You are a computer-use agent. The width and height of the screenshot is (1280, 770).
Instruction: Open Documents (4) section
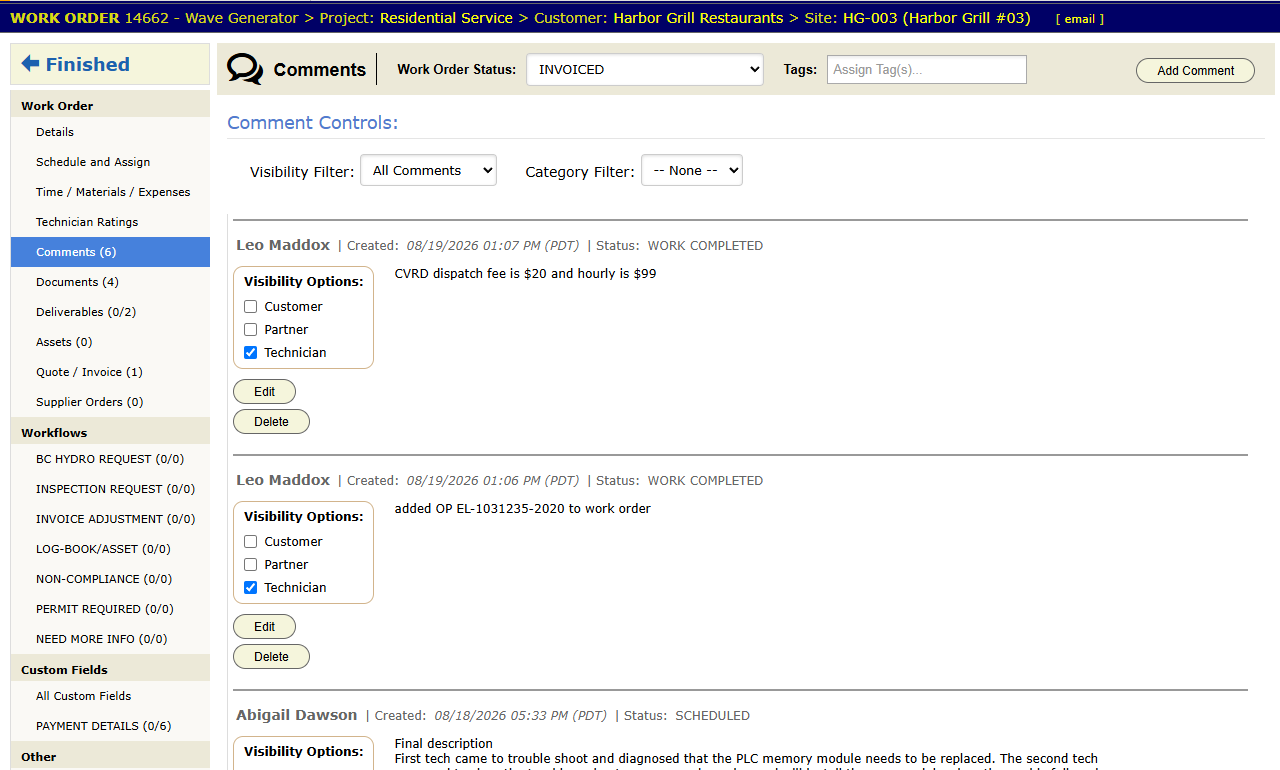tap(110, 282)
